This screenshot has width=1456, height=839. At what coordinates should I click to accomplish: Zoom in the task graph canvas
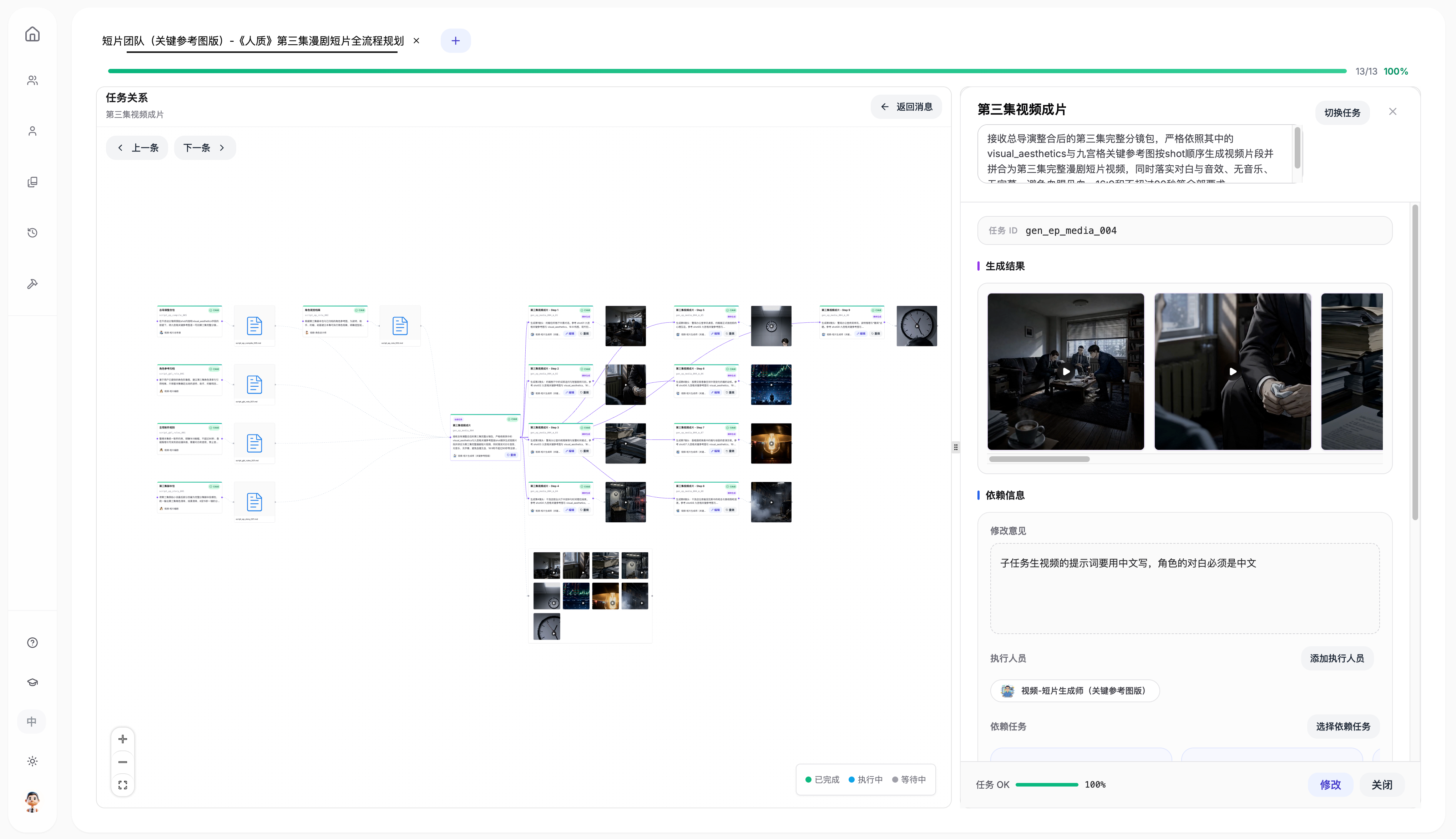pyautogui.click(x=123, y=739)
